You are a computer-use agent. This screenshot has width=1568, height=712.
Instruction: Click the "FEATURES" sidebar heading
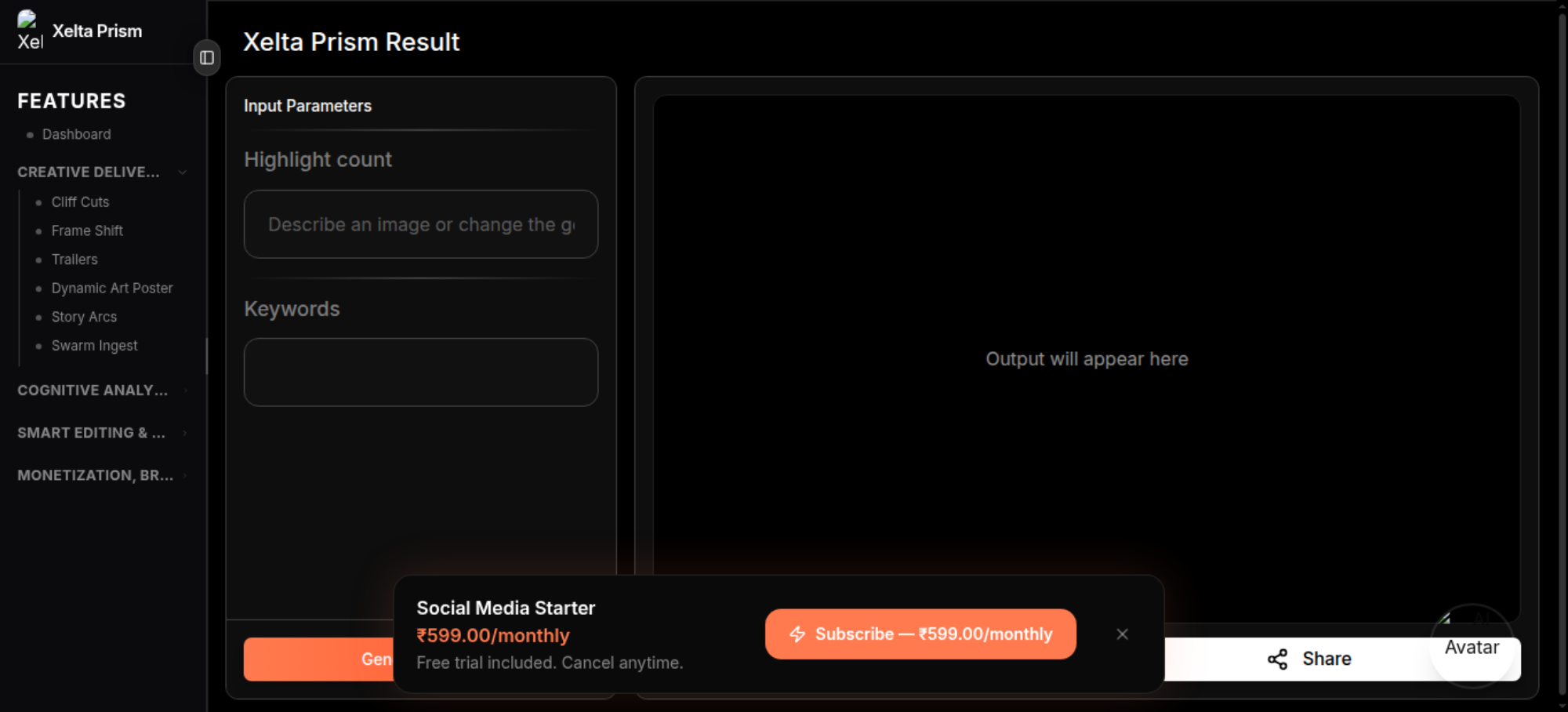(71, 101)
